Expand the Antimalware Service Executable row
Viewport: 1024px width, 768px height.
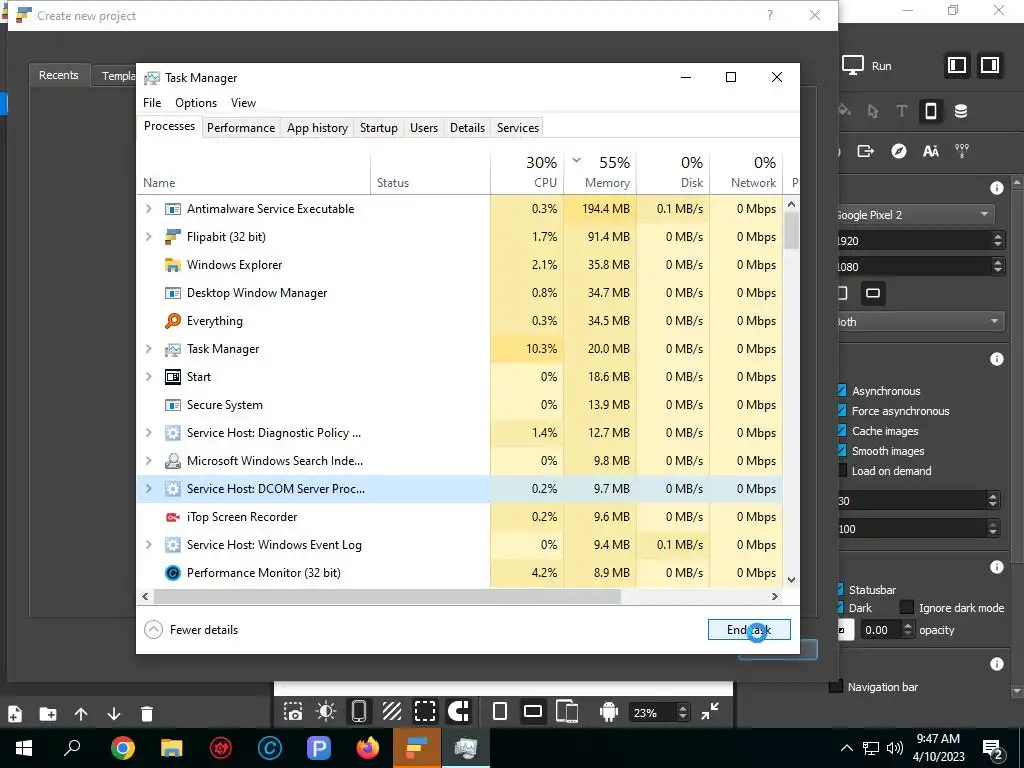148,208
